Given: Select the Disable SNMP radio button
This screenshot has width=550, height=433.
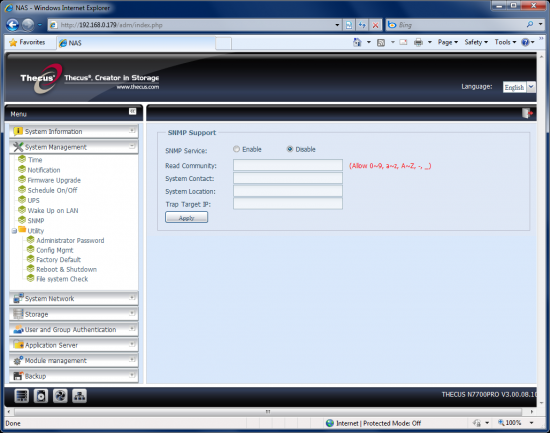Looking at the screenshot, I should point(290,149).
